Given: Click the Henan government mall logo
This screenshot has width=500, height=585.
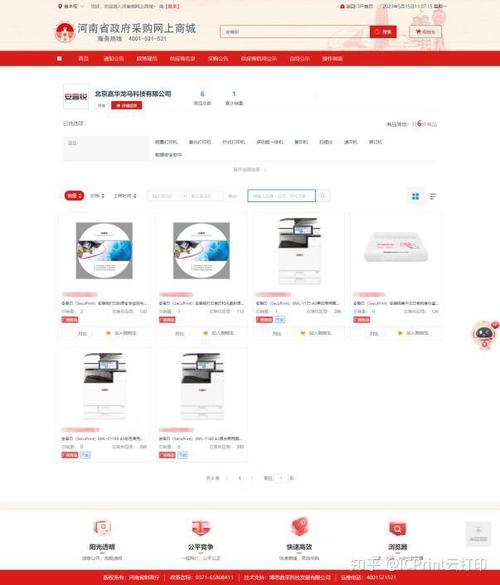Looking at the screenshot, I should tap(65, 32).
